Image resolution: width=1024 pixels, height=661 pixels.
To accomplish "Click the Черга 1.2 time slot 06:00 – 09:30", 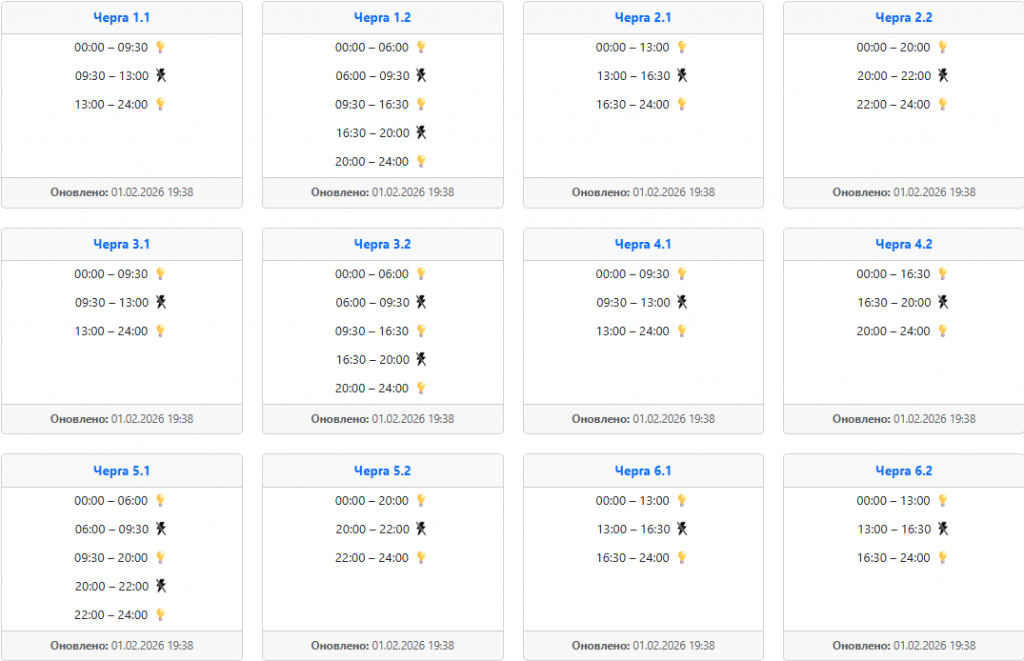I will click(372, 76).
